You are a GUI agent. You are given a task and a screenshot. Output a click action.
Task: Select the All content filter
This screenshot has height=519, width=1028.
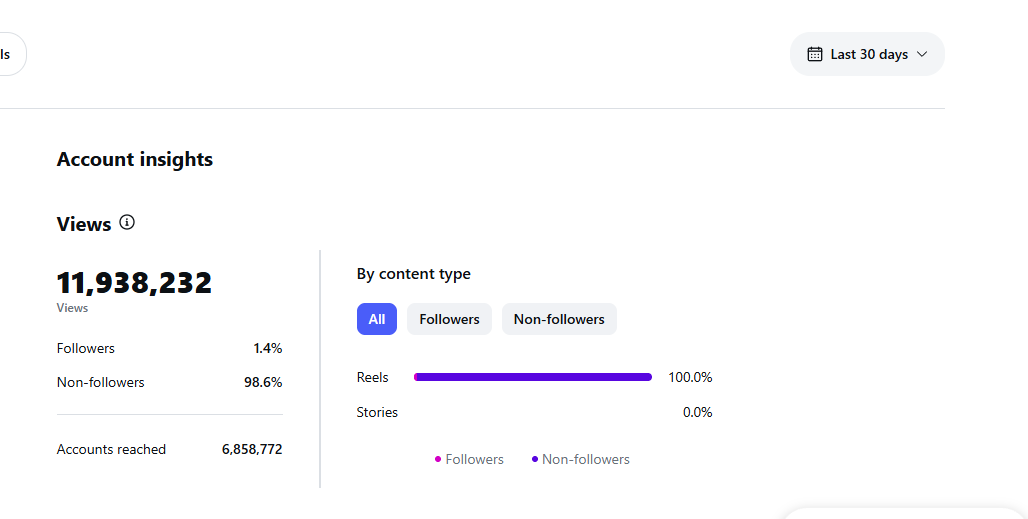pyautogui.click(x=377, y=319)
